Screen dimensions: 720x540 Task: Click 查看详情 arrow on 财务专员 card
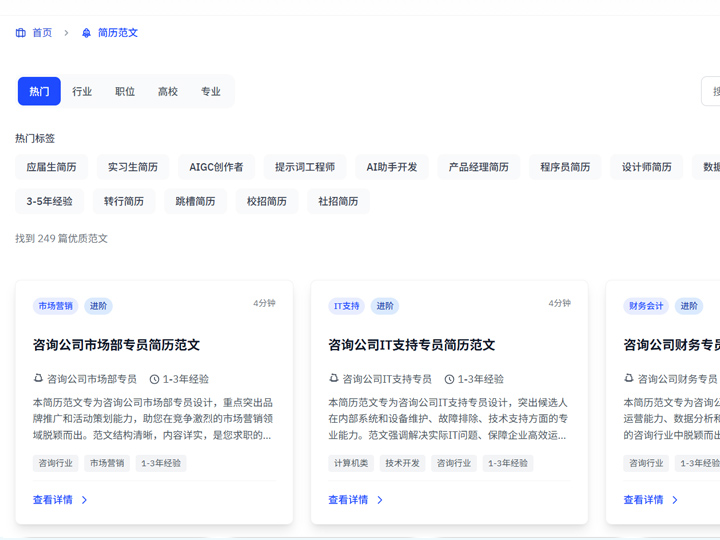pos(675,500)
